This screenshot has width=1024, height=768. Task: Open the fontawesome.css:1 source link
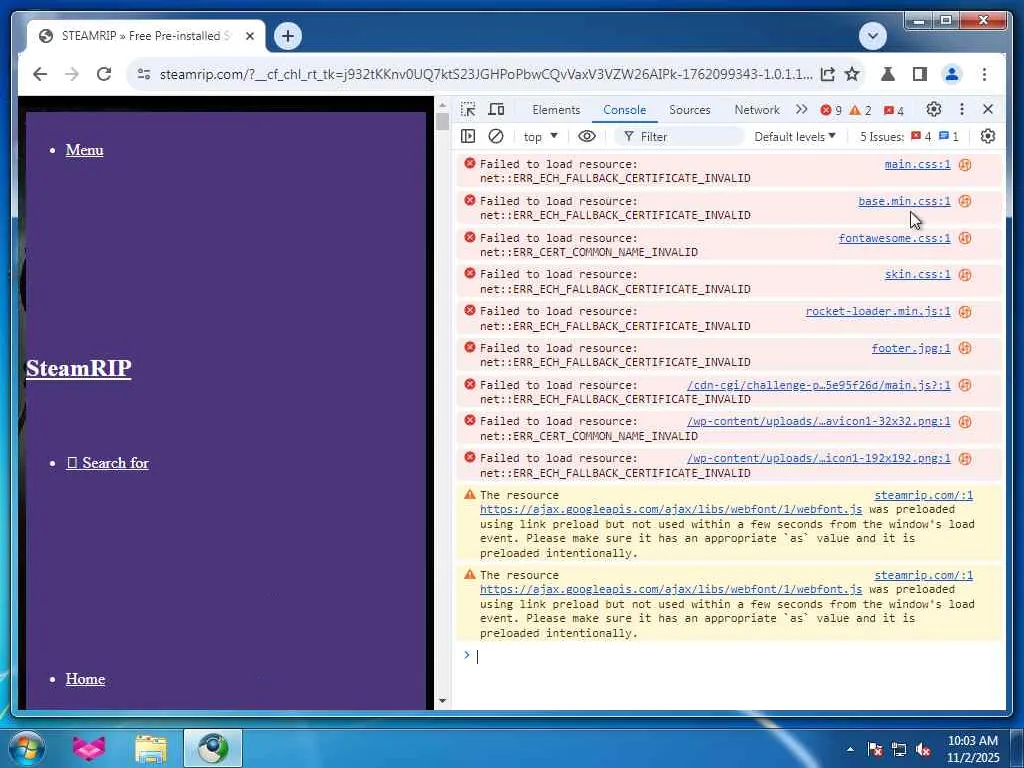(x=895, y=238)
